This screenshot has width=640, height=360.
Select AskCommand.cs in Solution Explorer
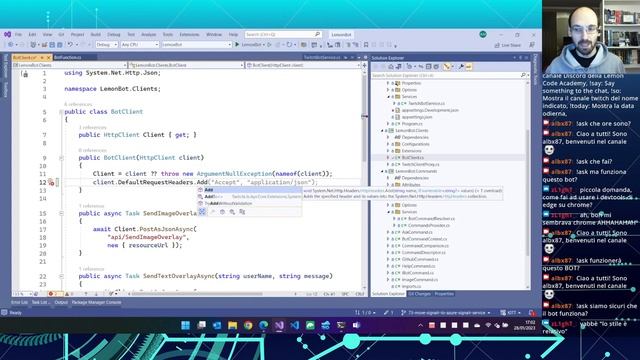417,232
